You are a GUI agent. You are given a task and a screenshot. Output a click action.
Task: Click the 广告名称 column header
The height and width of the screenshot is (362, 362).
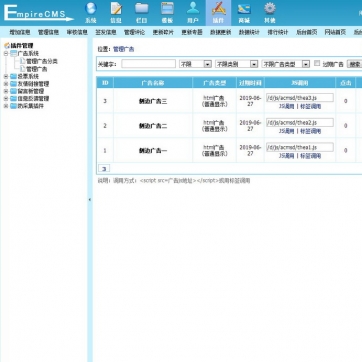click(x=153, y=83)
